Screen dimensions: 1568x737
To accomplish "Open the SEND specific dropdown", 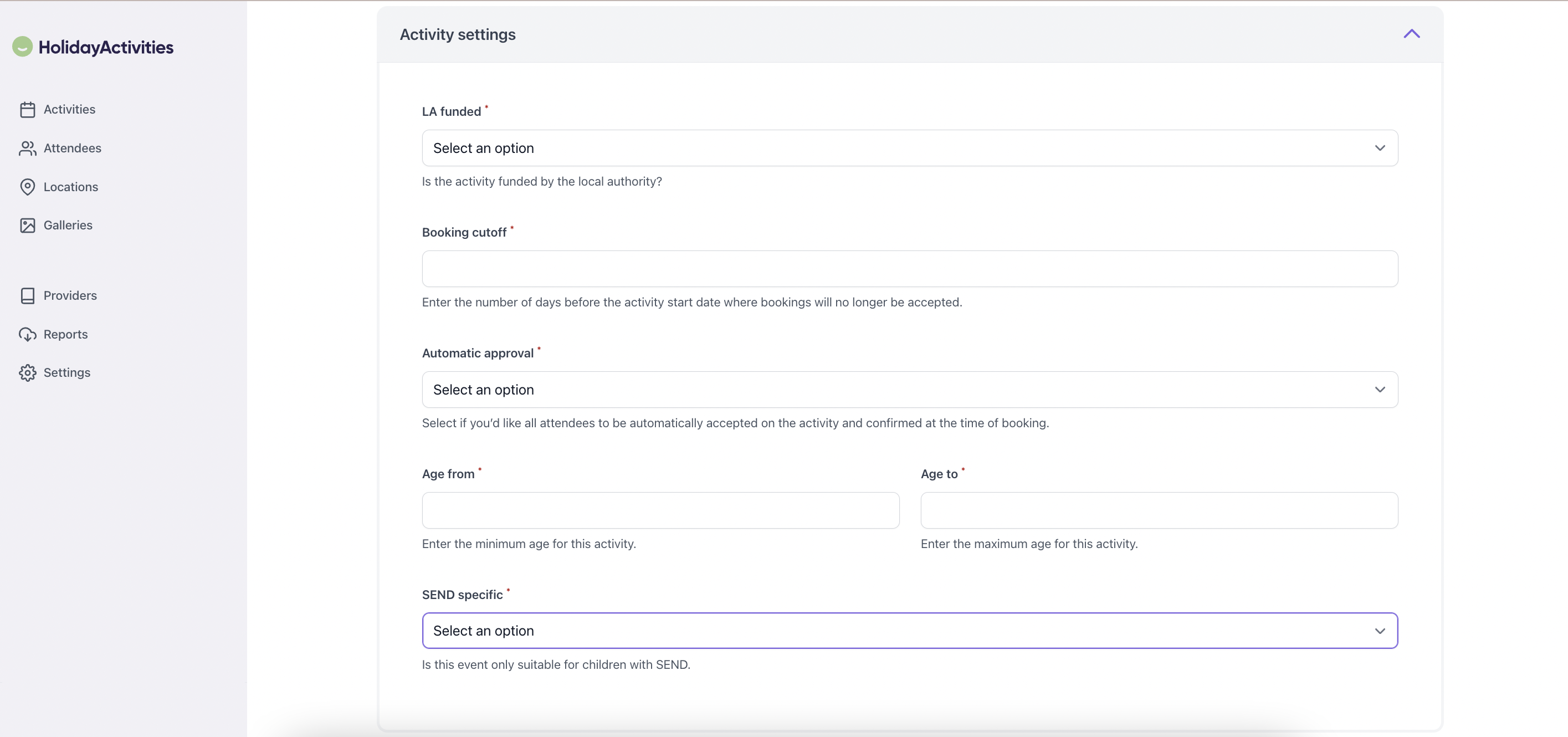I will tap(909, 631).
